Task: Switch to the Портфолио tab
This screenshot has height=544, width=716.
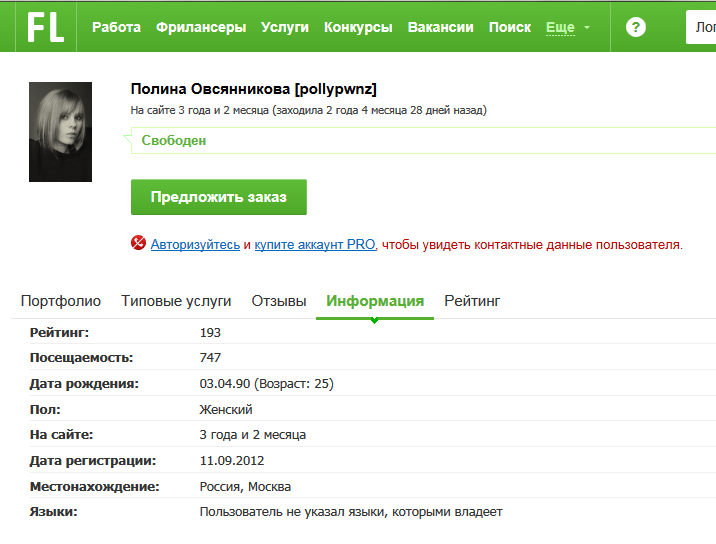Action: pos(61,301)
